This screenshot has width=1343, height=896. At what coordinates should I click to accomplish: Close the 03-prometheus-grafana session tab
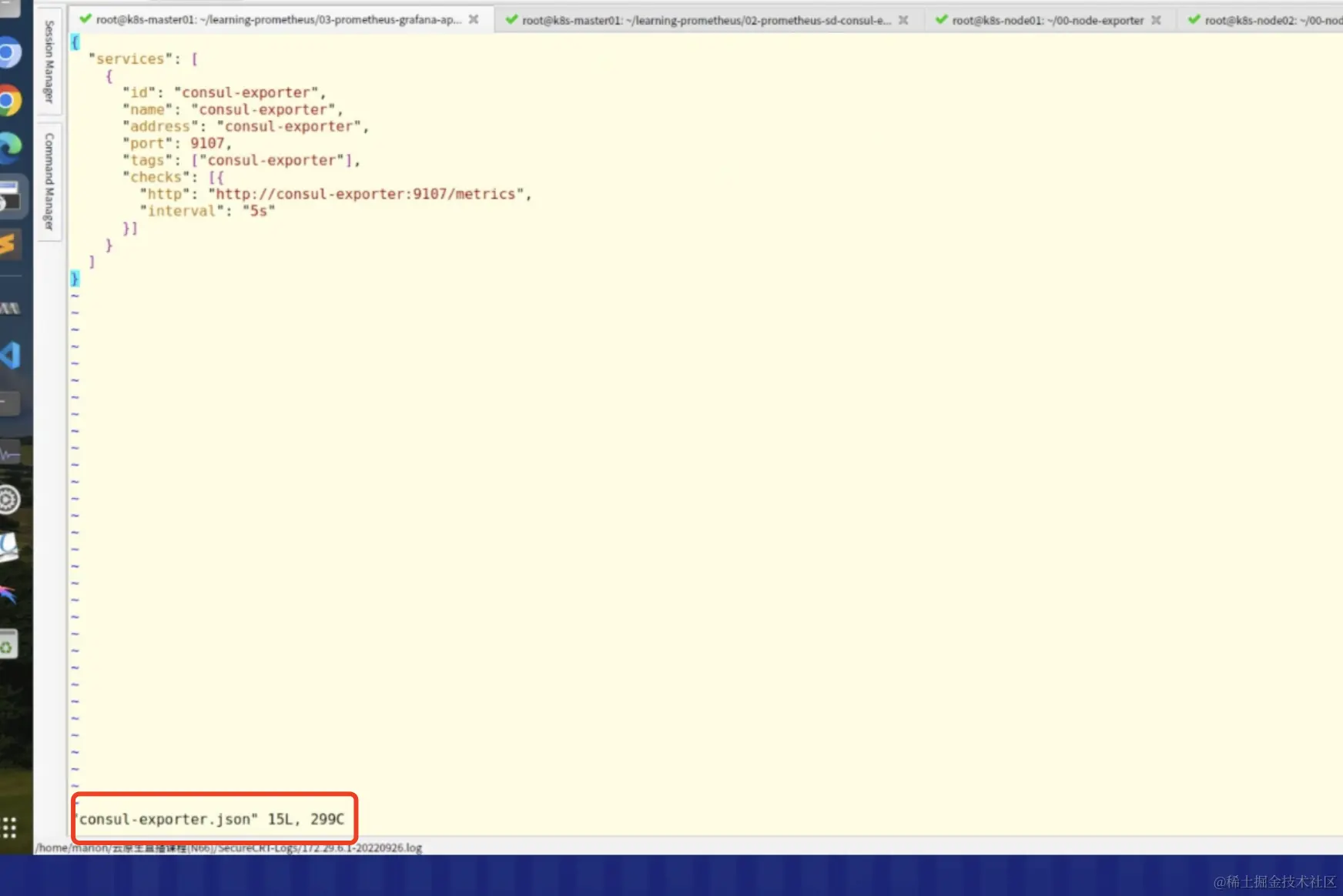click(474, 19)
